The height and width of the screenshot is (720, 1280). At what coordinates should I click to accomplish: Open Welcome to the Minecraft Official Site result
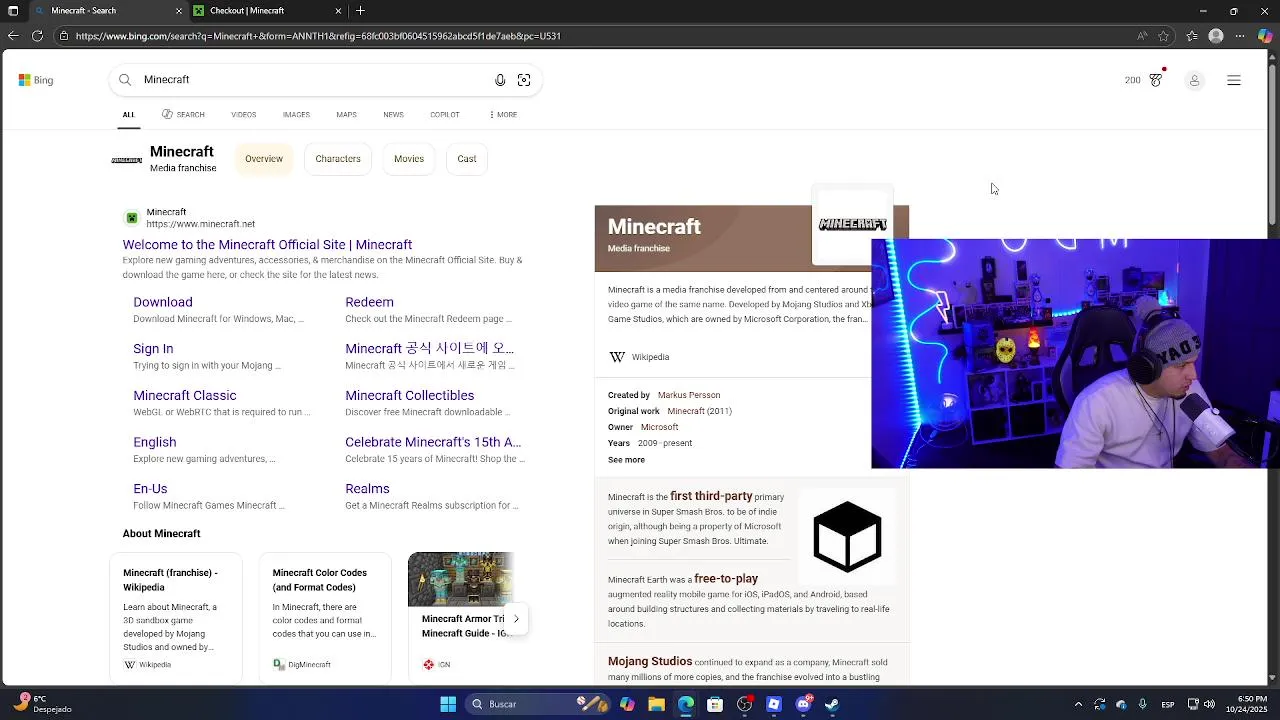(x=267, y=245)
